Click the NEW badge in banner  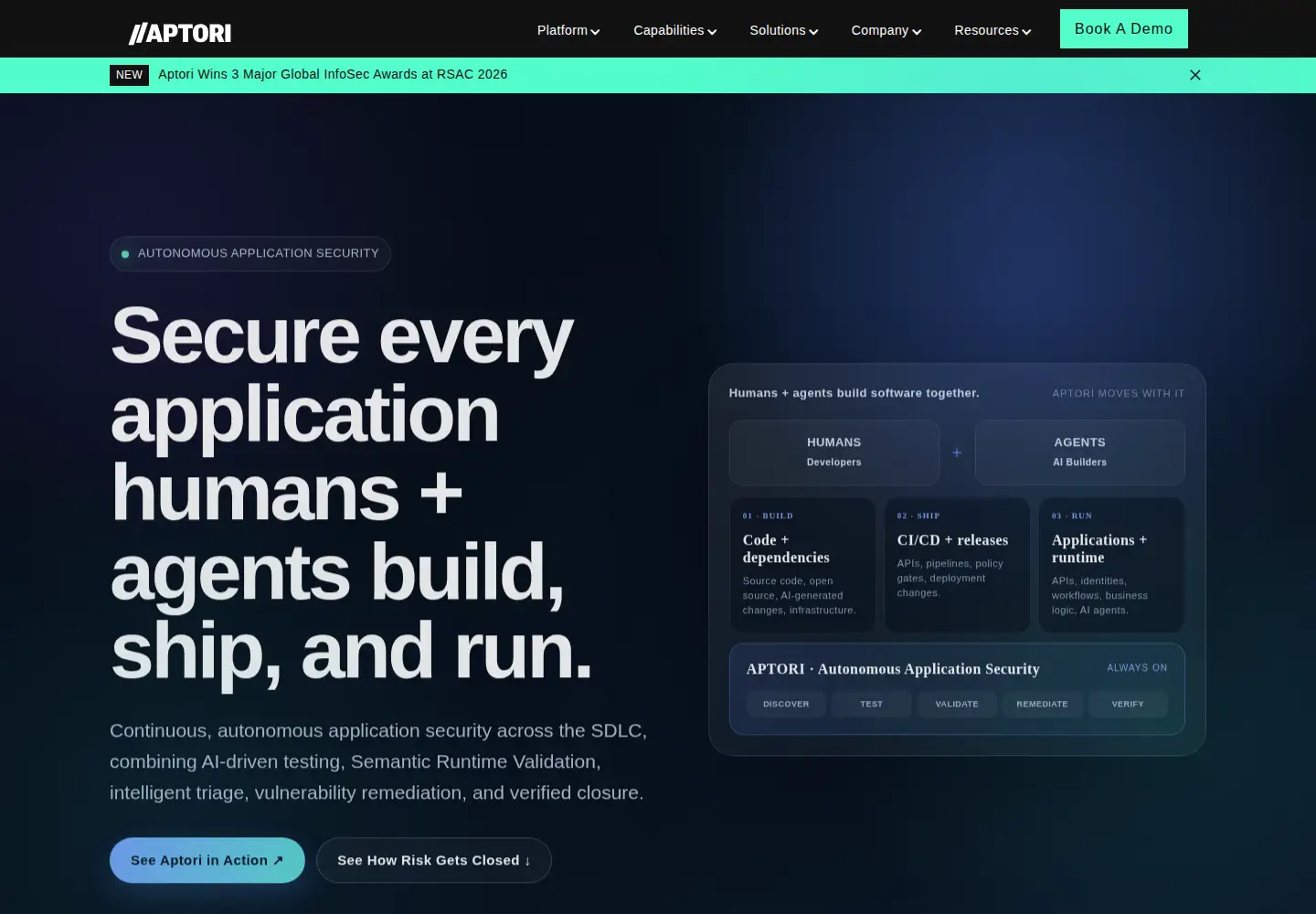tap(129, 75)
